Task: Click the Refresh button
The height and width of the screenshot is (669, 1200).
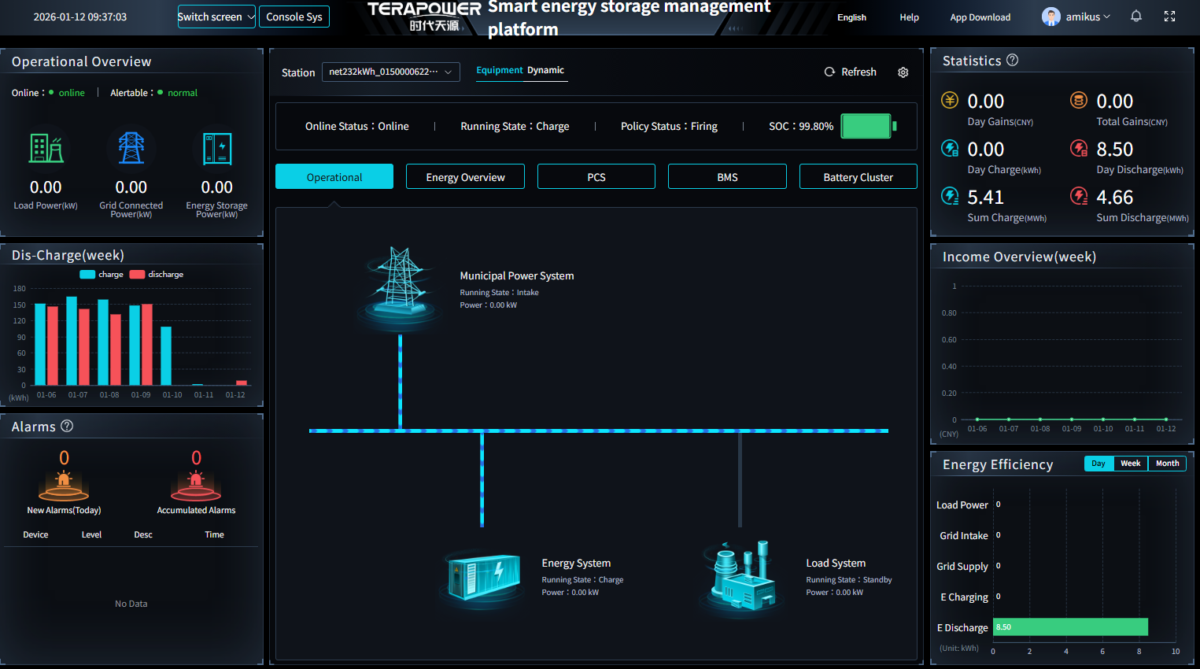Action: click(850, 72)
